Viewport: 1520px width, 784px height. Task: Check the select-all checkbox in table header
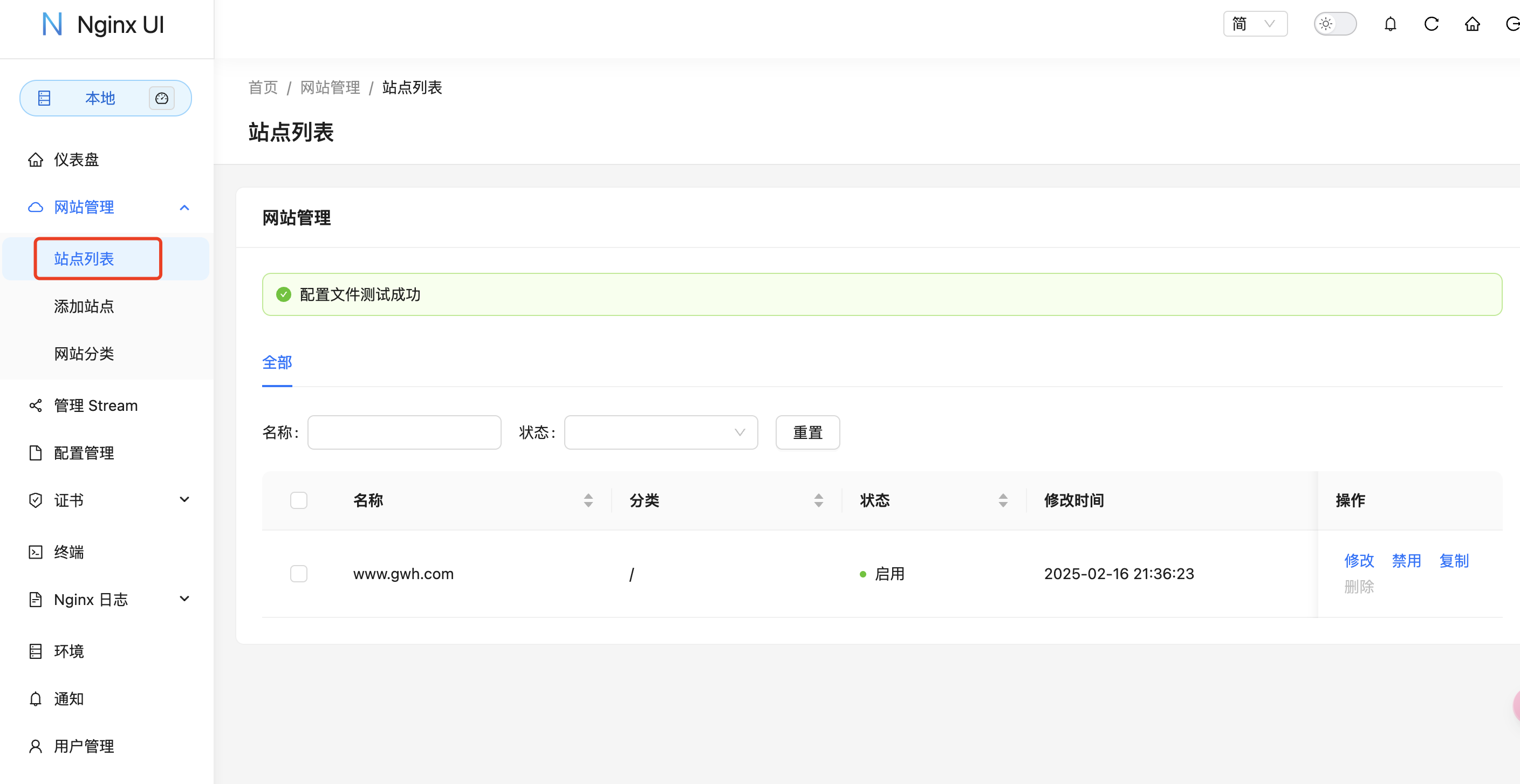click(x=299, y=500)
